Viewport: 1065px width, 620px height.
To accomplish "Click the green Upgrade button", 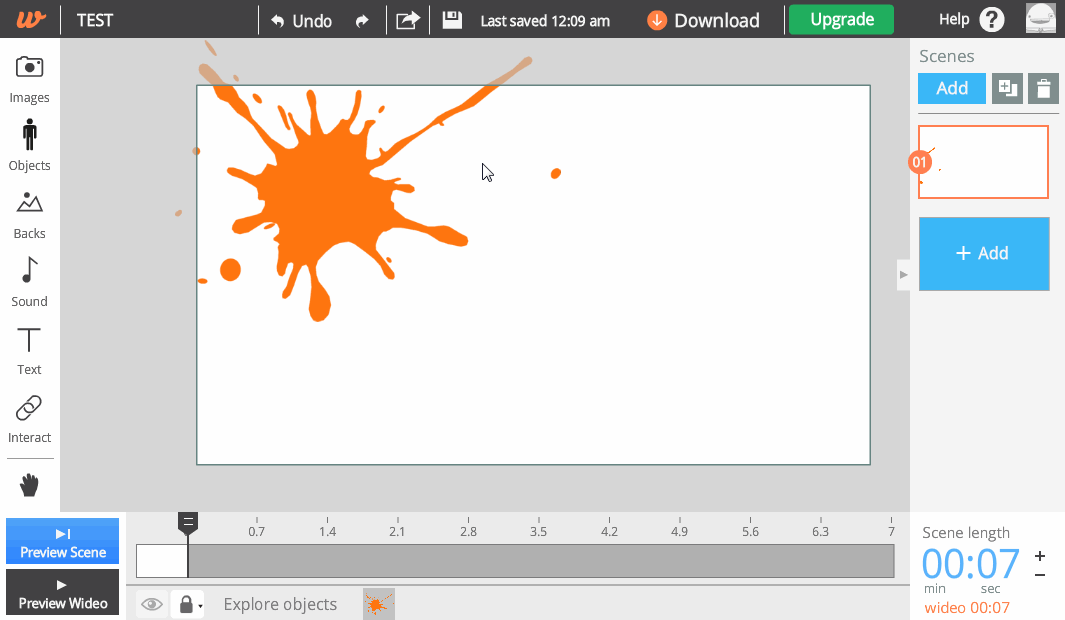I will coord(842,19).
